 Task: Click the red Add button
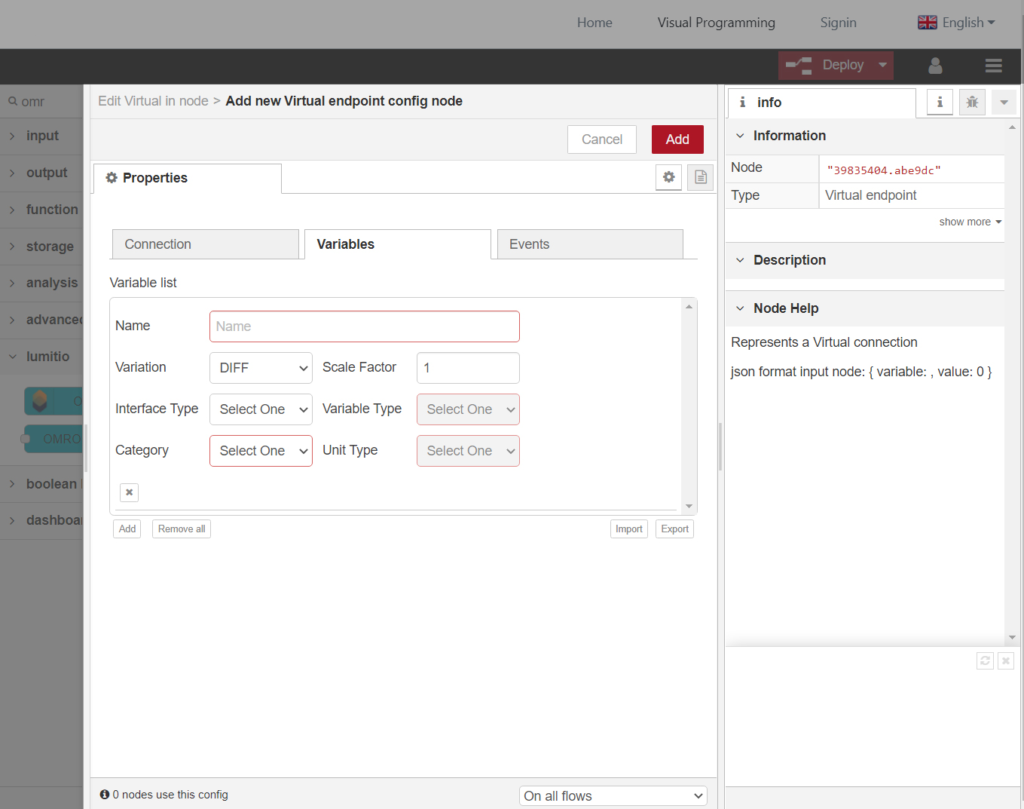coord(677,140)
